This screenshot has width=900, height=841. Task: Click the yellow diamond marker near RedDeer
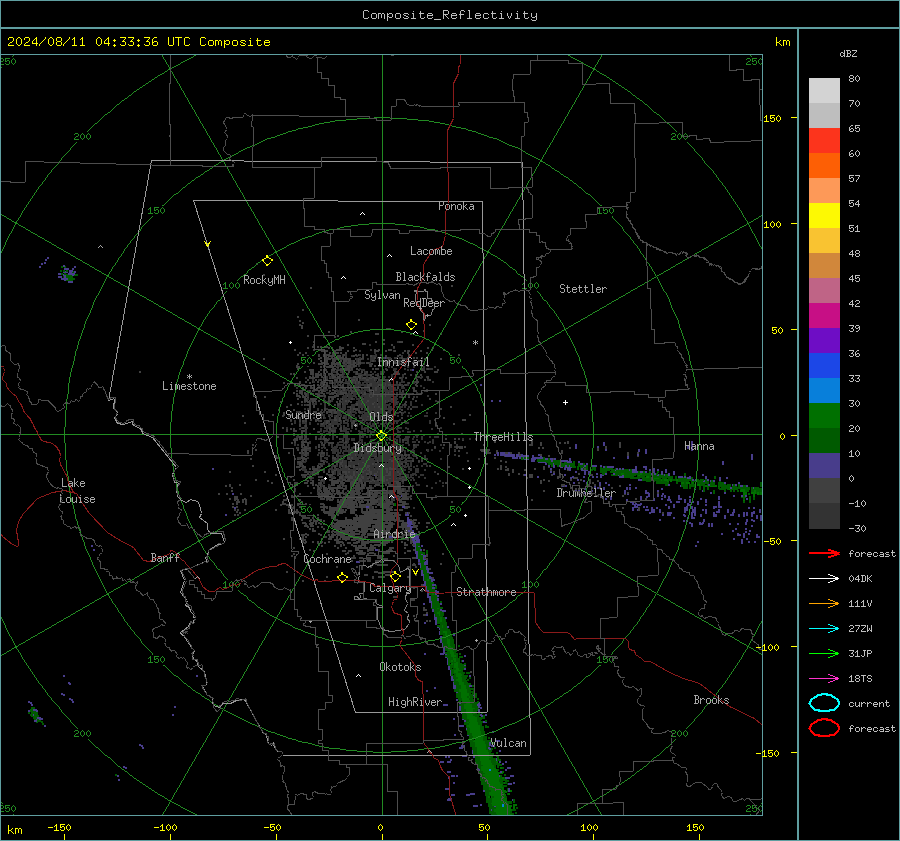pyautogui.click(x=411, y=325)
